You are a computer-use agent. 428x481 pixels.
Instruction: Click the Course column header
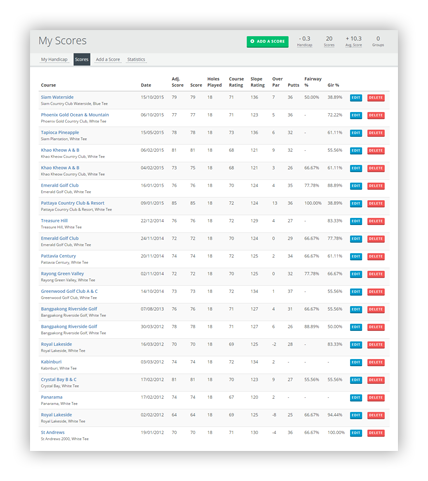(48, 85)
